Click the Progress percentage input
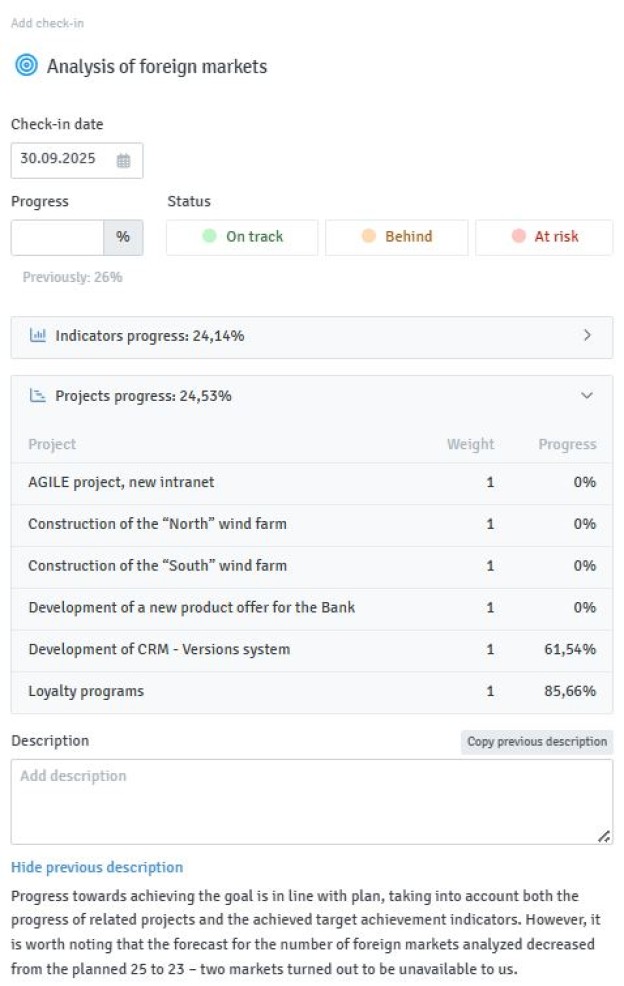624x986 pixels. coord(57,237)
